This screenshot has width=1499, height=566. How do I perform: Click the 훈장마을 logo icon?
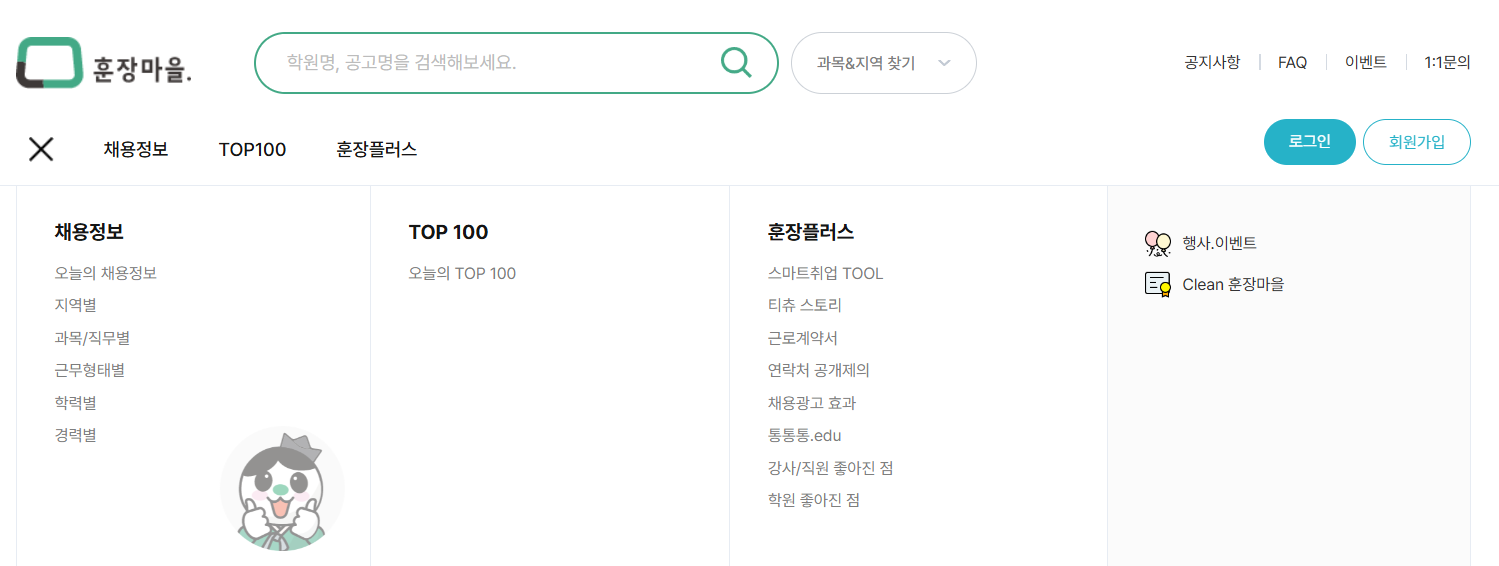pos(49,62)
